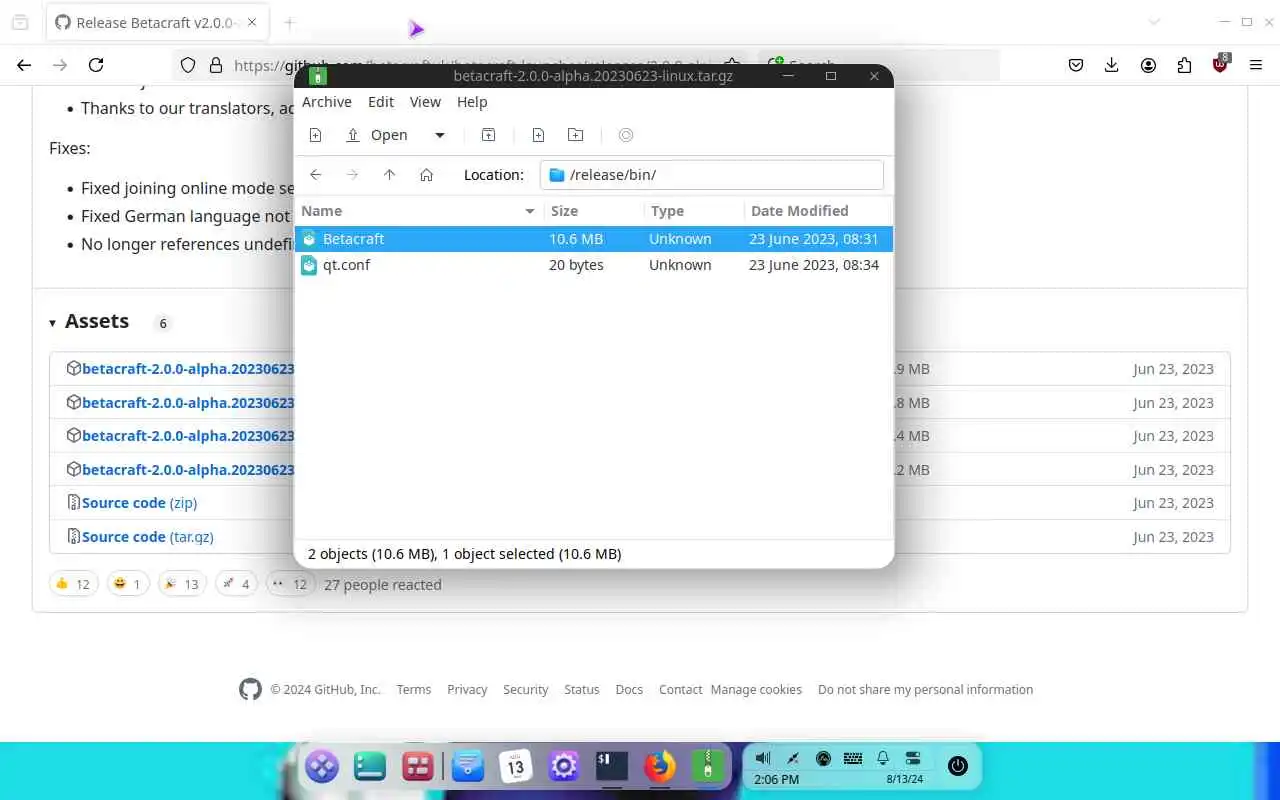Open the Firefox hamburger menu
This screenshot has height=800, width=1280.
tap(1256, 65)
